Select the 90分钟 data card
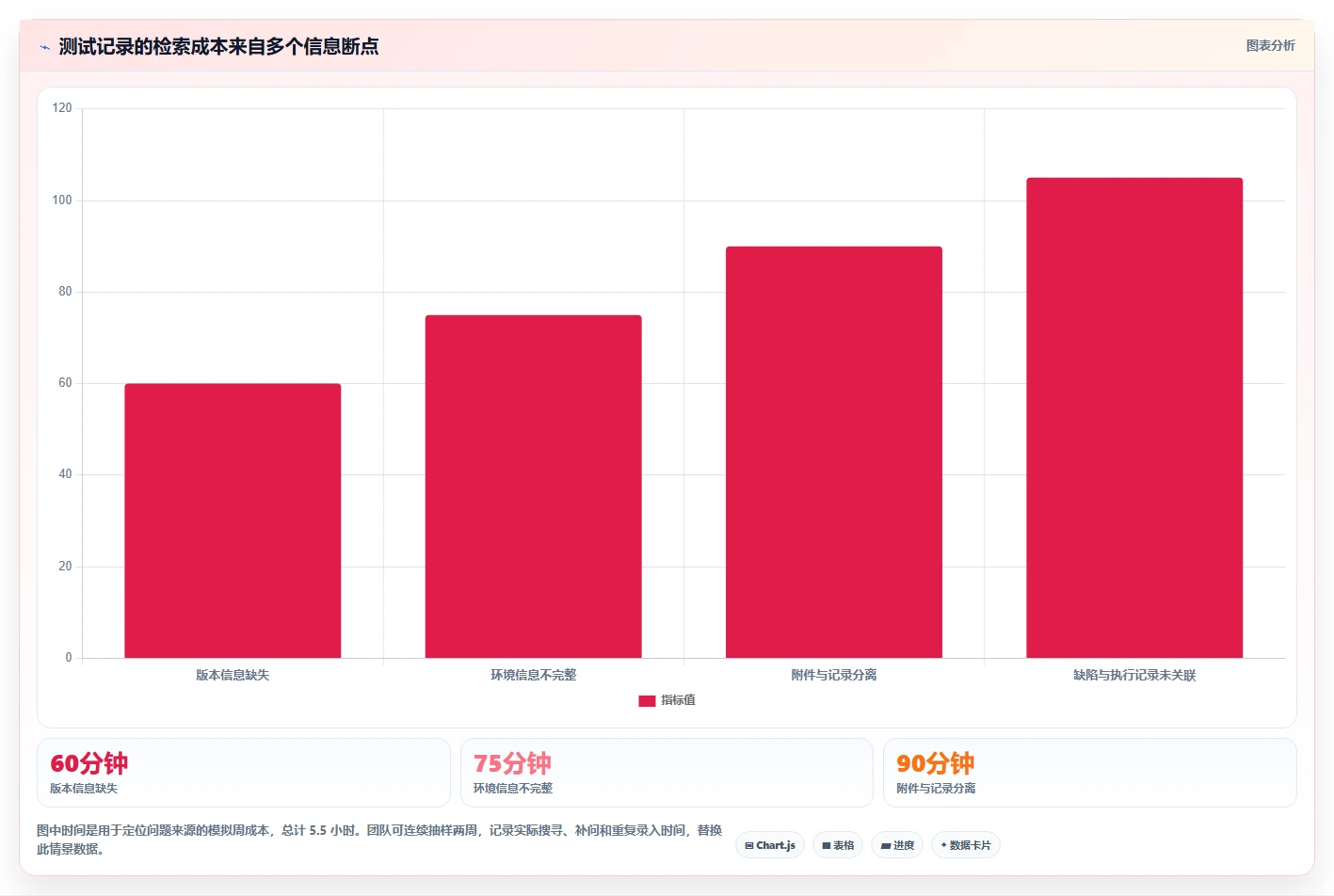The image size is (1334, 896). tap(1089, 773)
